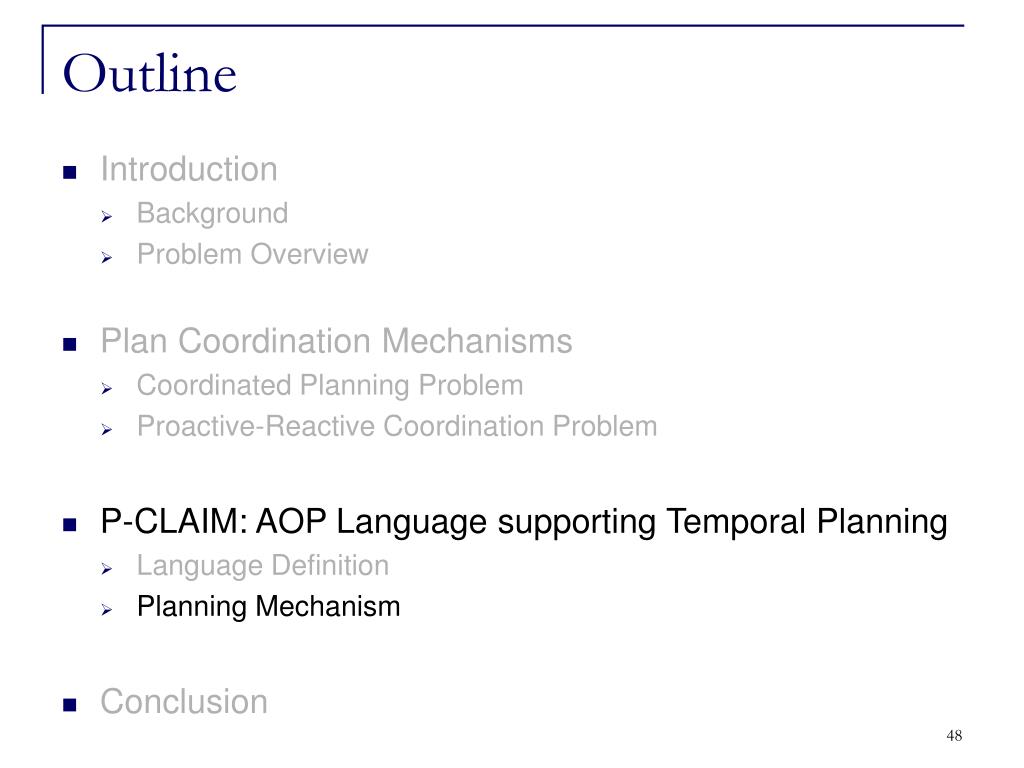This screenshot has width=1024, height=768.
Task: Click square bullet beside Plan Coordination Mechanisms
Action: click(x=70, y=344)
